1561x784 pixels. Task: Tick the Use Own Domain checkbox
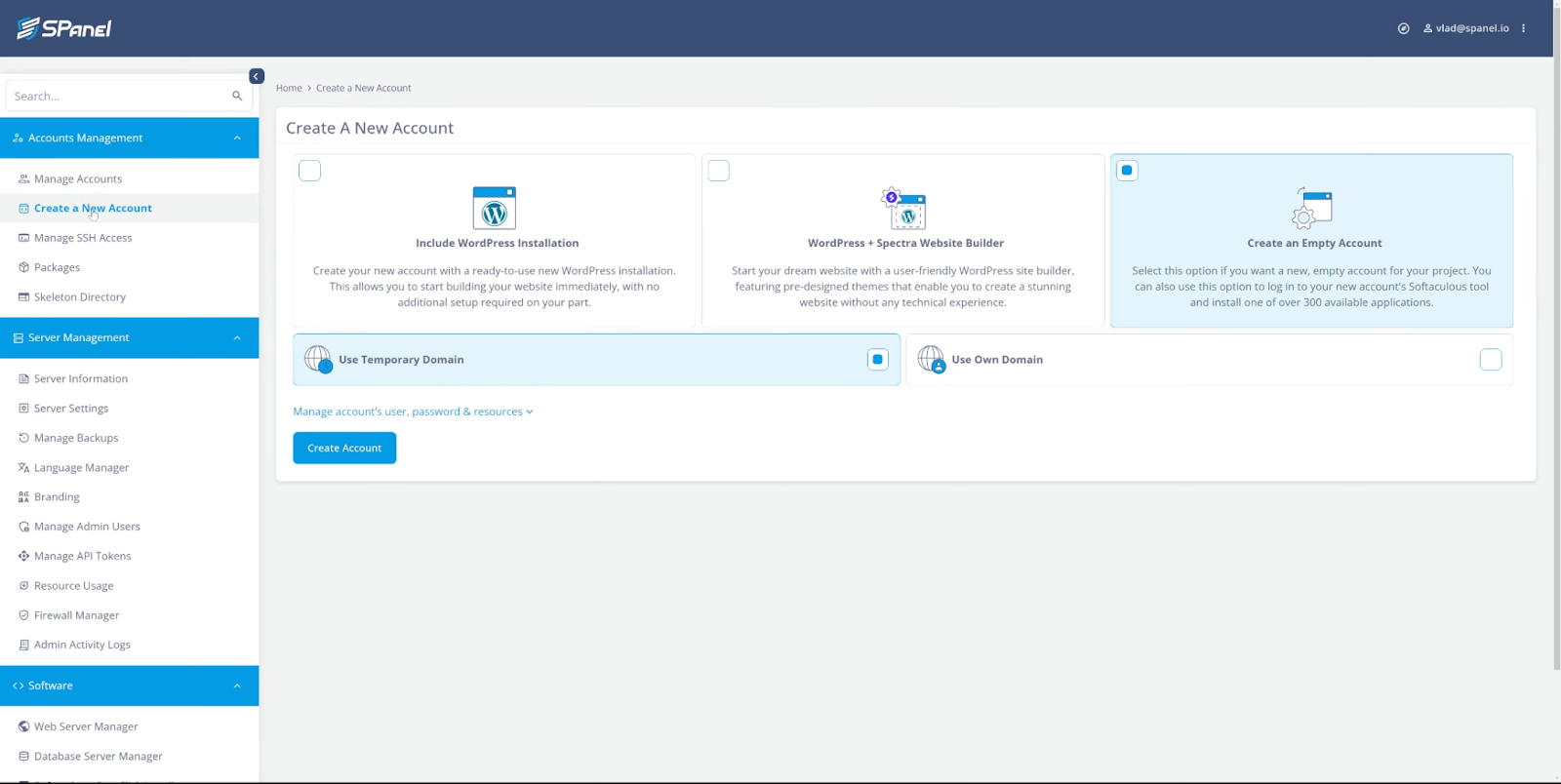[1491, 360]
